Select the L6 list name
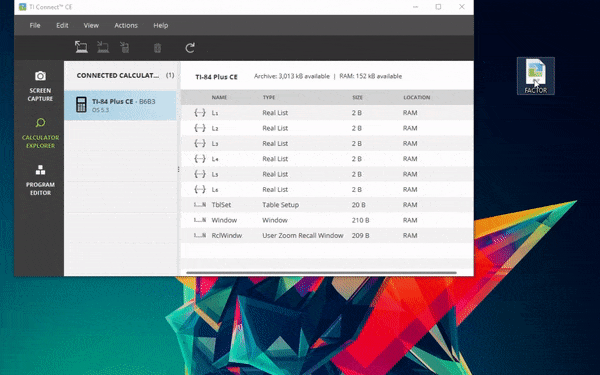The width and height of the screenshot is (600, 375). [215, 189]
